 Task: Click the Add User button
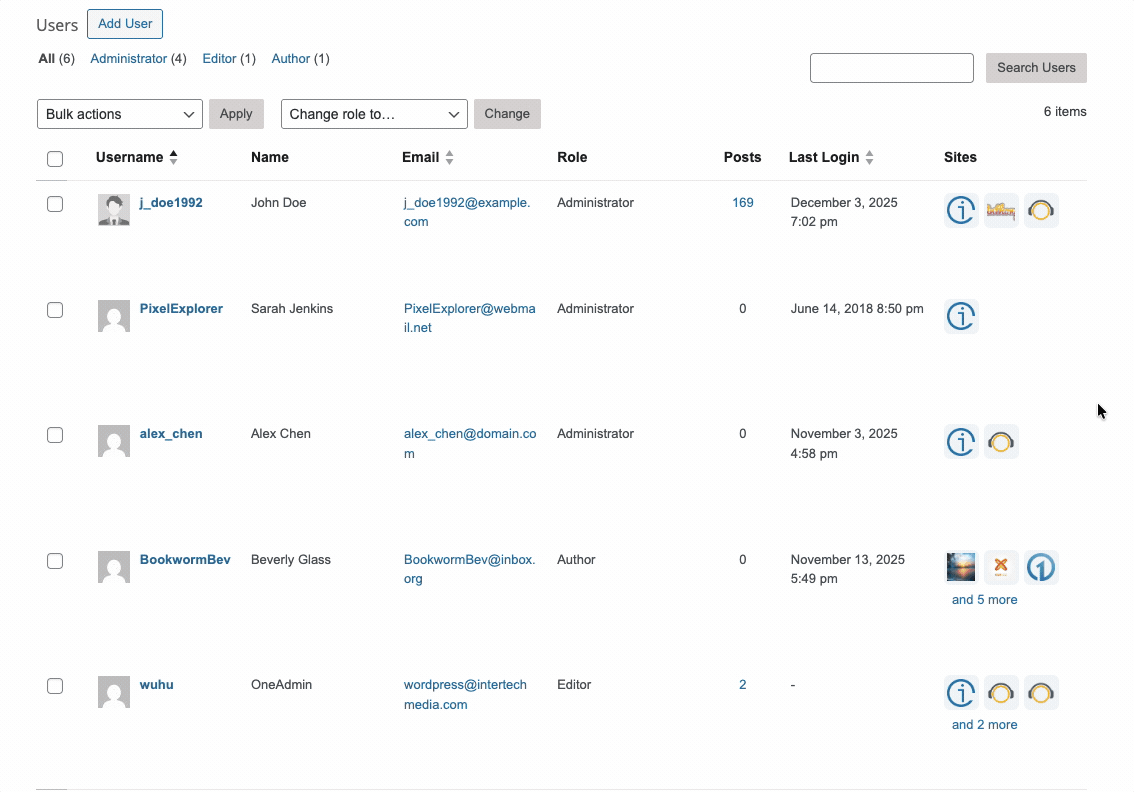coord(124,23)
